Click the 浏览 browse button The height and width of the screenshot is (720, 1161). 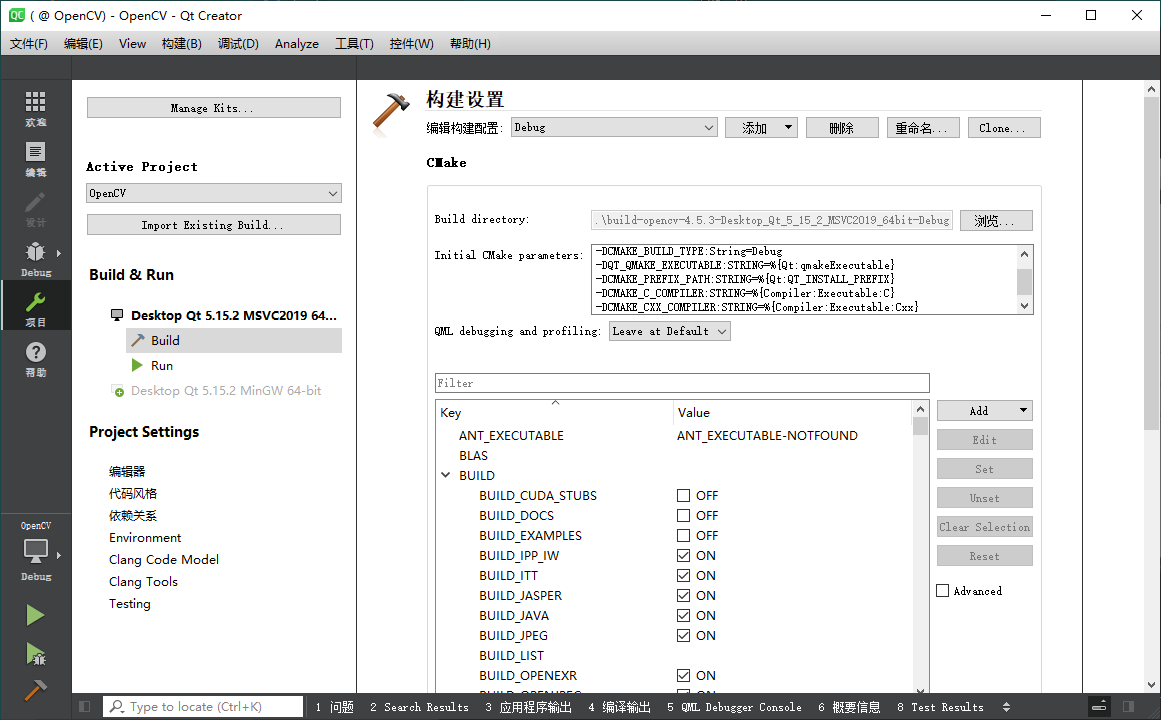pyautogui.click(x=996, y=220)
